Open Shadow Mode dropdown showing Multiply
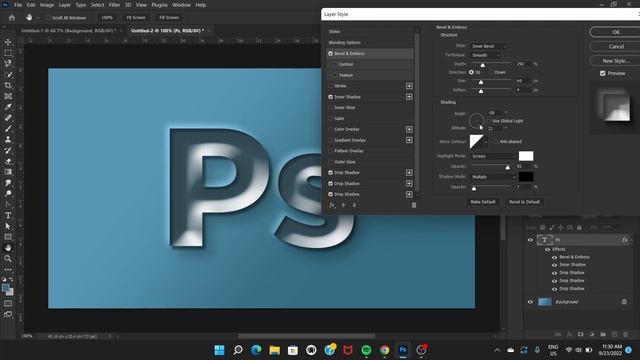The width and height of the screenshot is (640, 360). [493, 177]
